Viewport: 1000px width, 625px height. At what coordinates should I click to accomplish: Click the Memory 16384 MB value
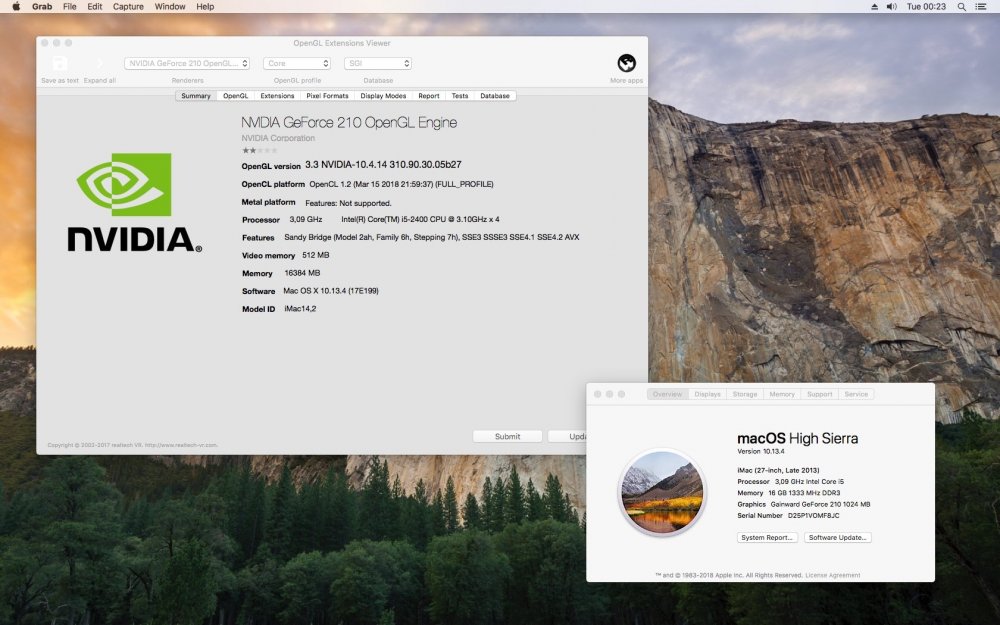tap(302, 273)
